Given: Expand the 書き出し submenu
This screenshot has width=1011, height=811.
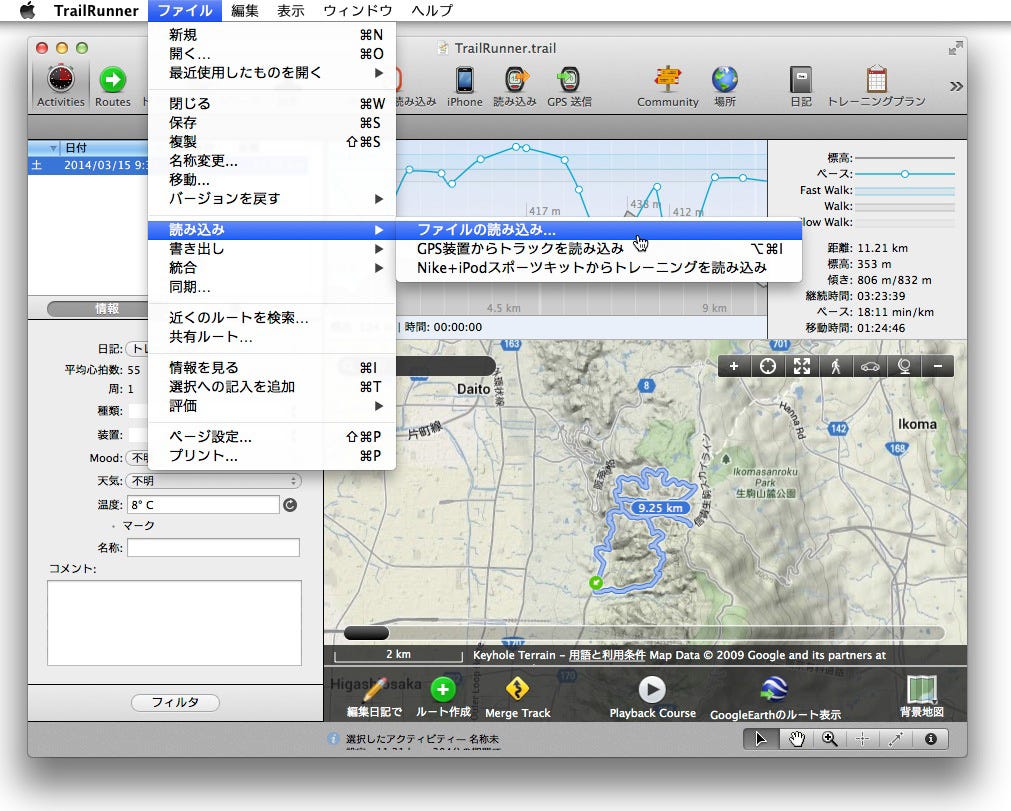Looking at the screenshot, I should click(x=271, y=249).
